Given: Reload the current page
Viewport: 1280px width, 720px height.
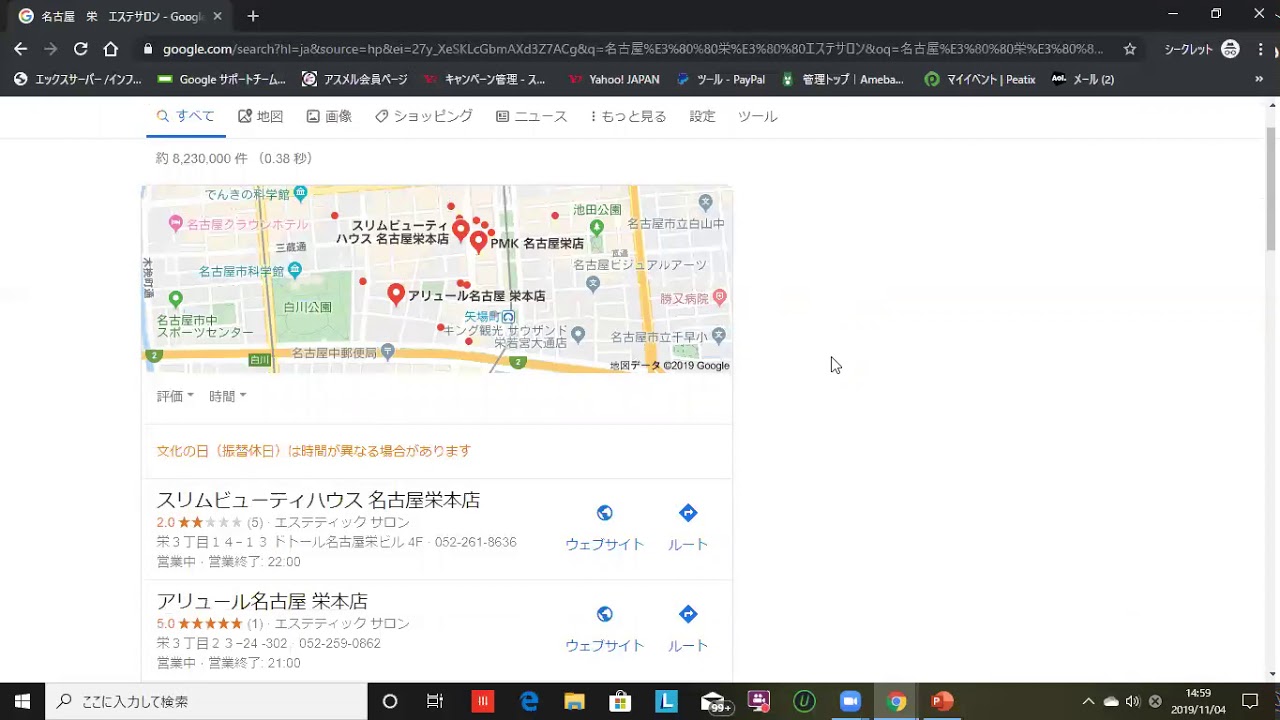Looking at the screenshot, I should click(x=81, y=49).
